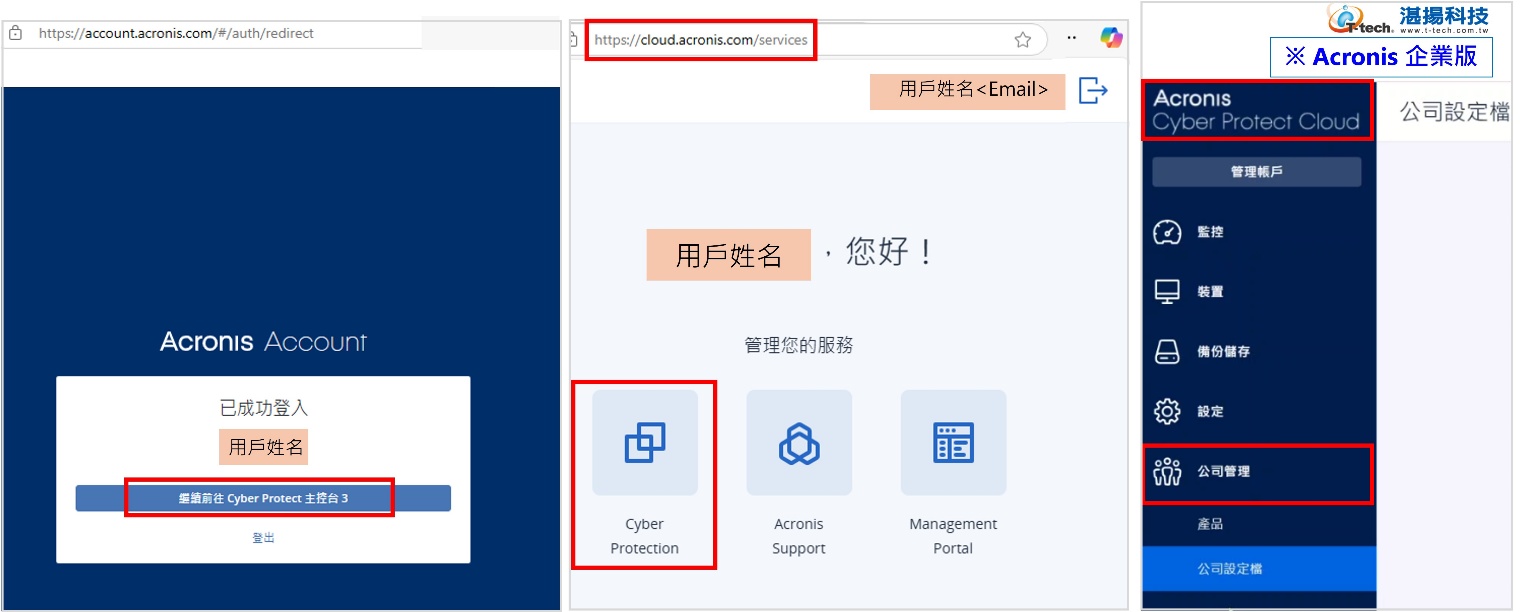This screenshot has height=612, width=1534.
Task: Click the 用戶姓名<Email> label top right
Action: pos(967,90)
